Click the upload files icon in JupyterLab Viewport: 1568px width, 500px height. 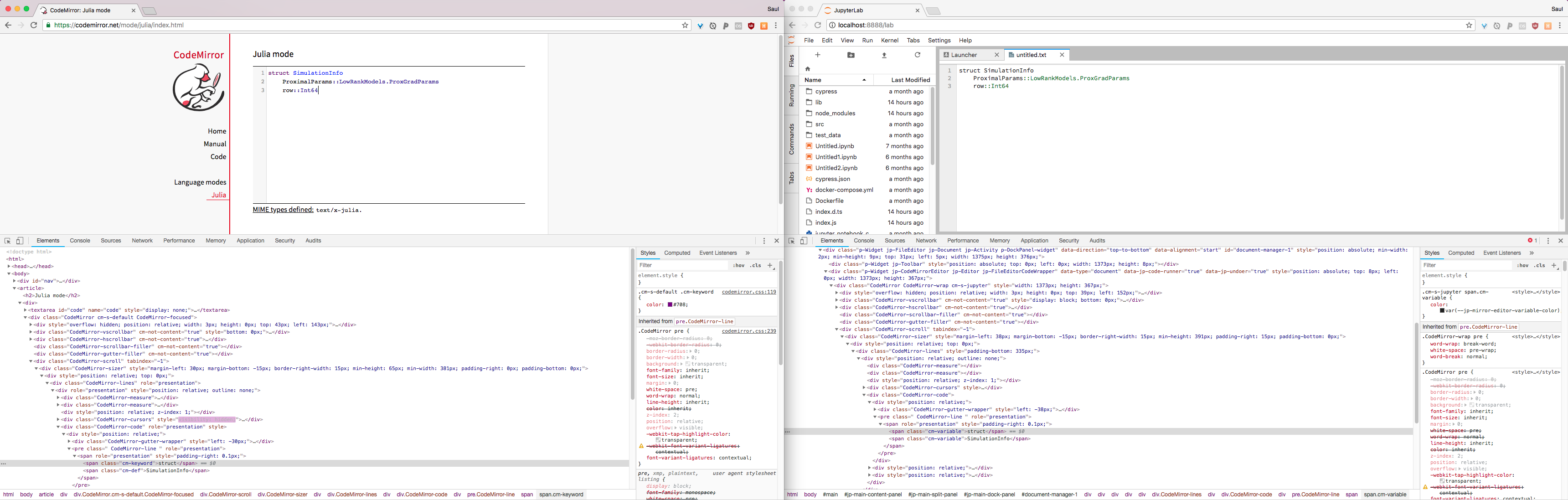(x=884, y=55)
